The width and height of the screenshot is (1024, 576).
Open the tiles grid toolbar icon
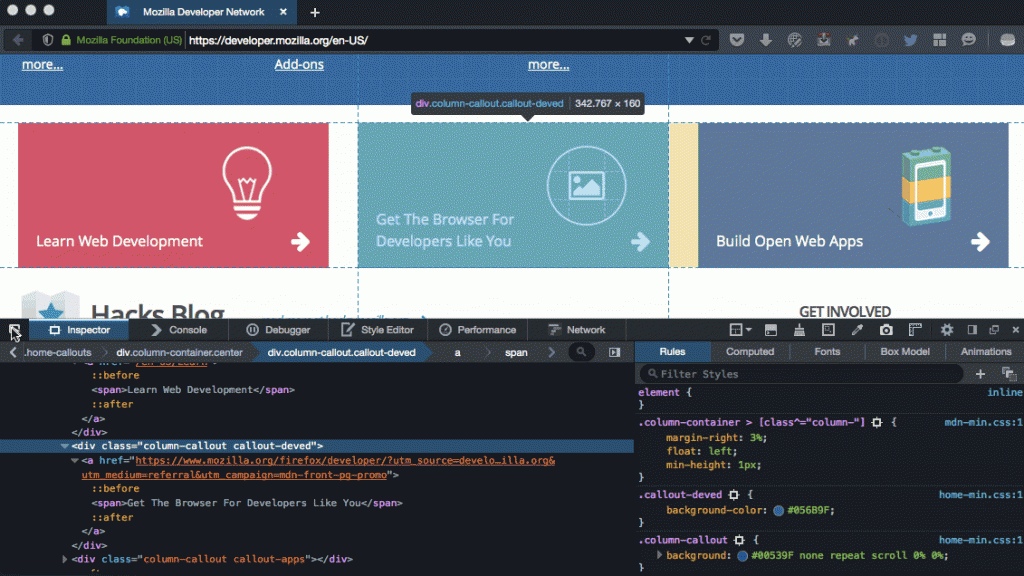(939, 40)
